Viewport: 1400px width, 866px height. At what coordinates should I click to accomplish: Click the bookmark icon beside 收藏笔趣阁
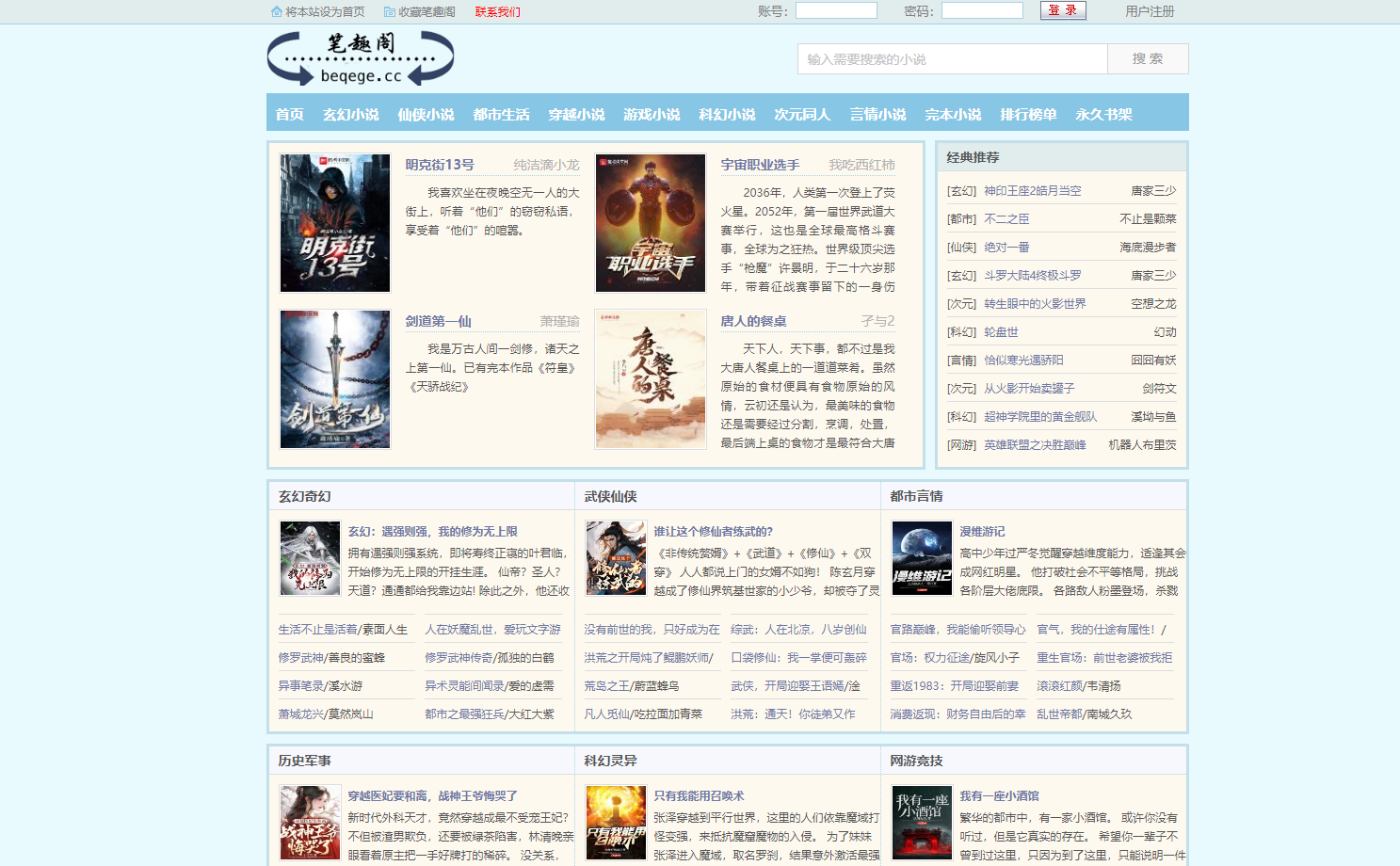389,12
